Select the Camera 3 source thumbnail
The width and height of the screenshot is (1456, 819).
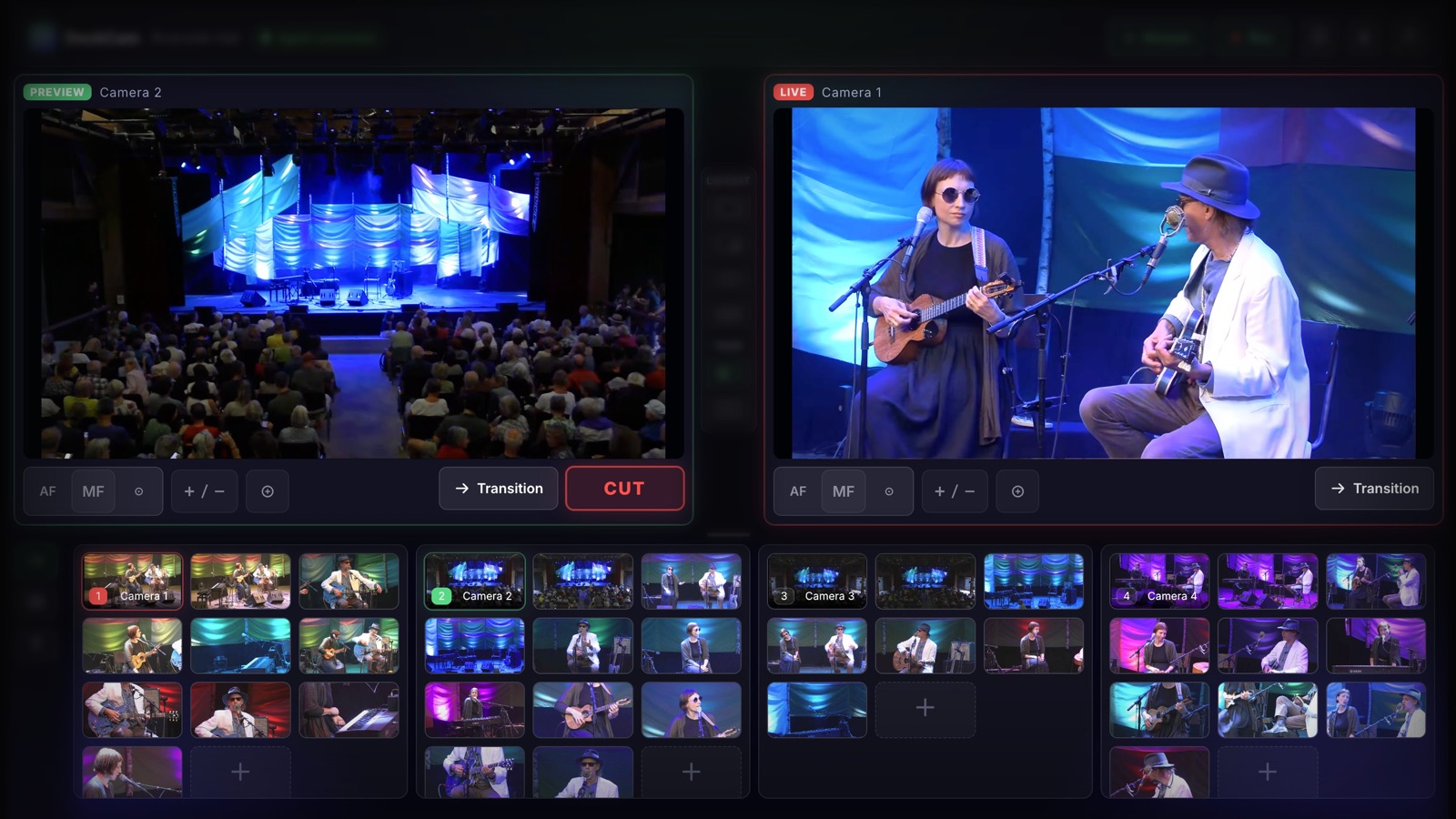817,581
